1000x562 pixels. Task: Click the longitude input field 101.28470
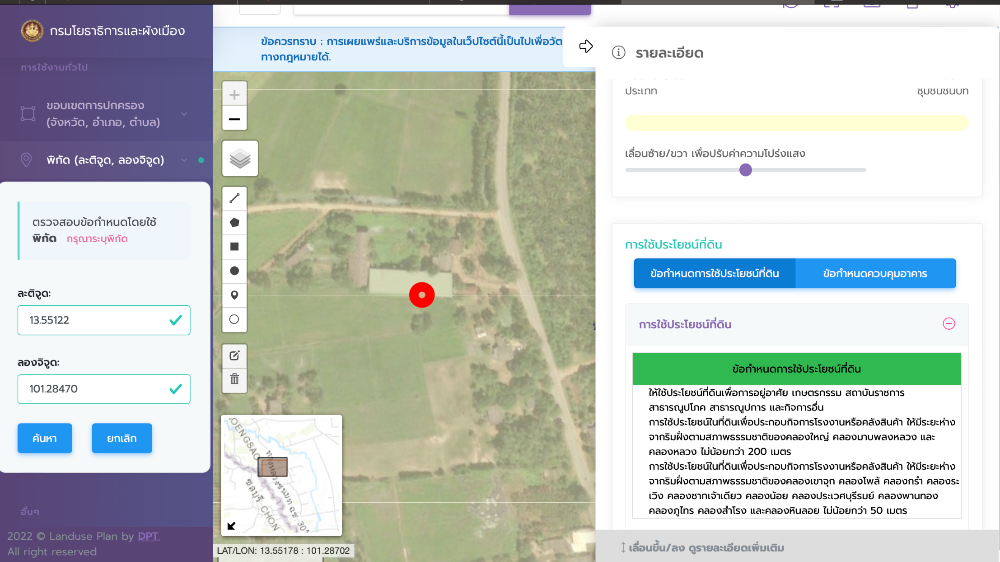tap(104, 389)
